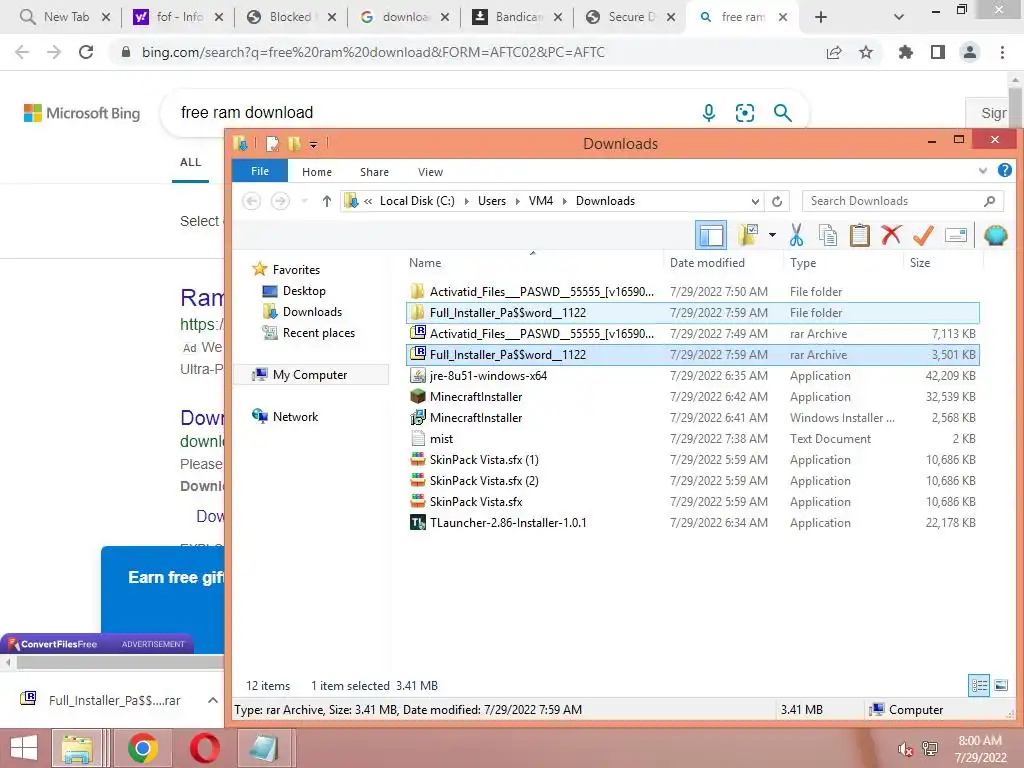Select My Computer in navigation pane
The width and height of the screenshot is (1024, 768).
[310, 375]
